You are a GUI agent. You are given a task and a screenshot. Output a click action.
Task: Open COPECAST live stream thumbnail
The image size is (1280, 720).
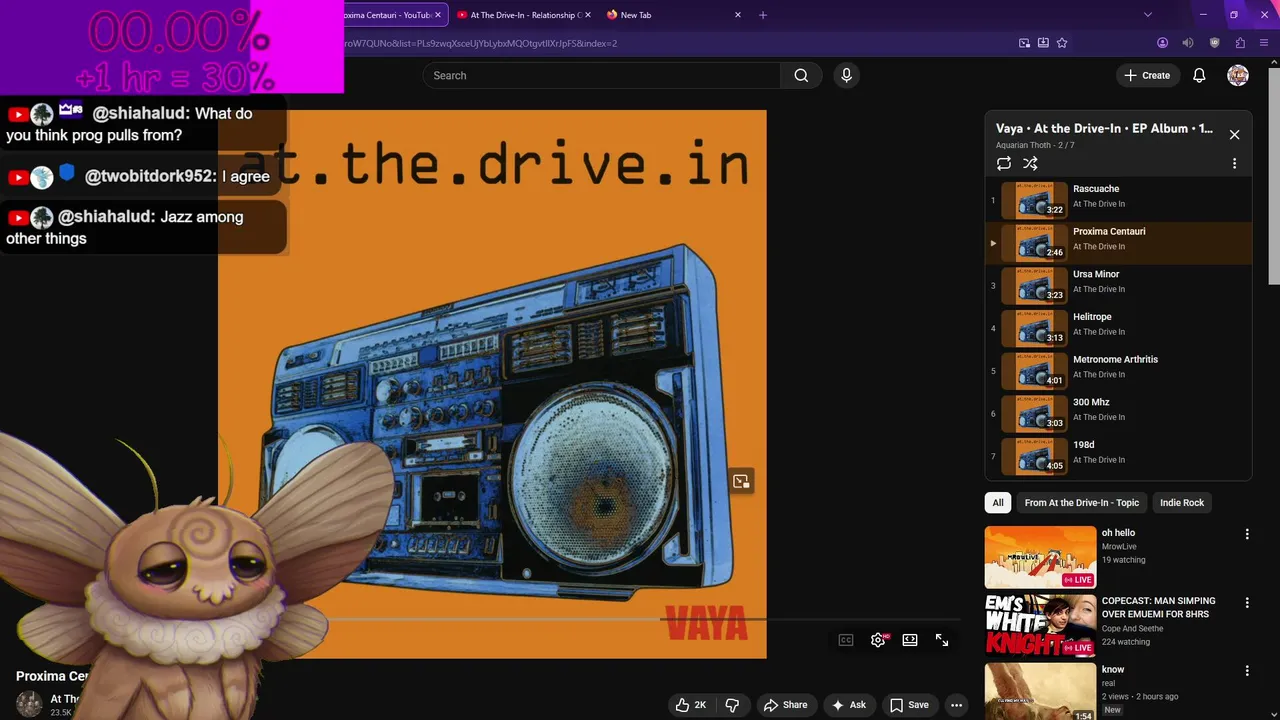click(1040, 626)
